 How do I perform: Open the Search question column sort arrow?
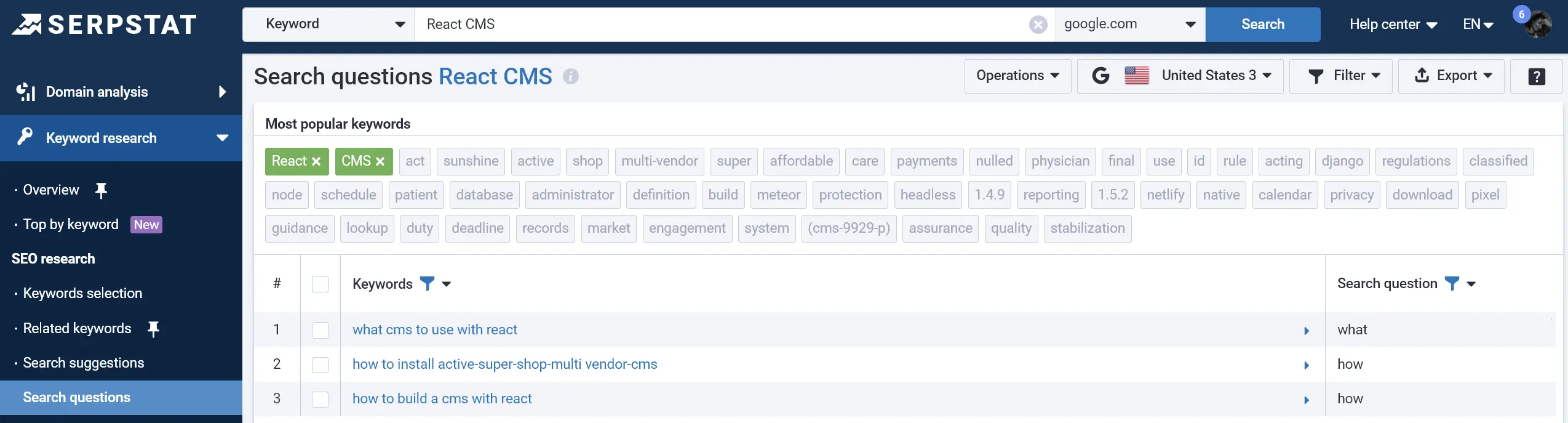click(1471, 284)
